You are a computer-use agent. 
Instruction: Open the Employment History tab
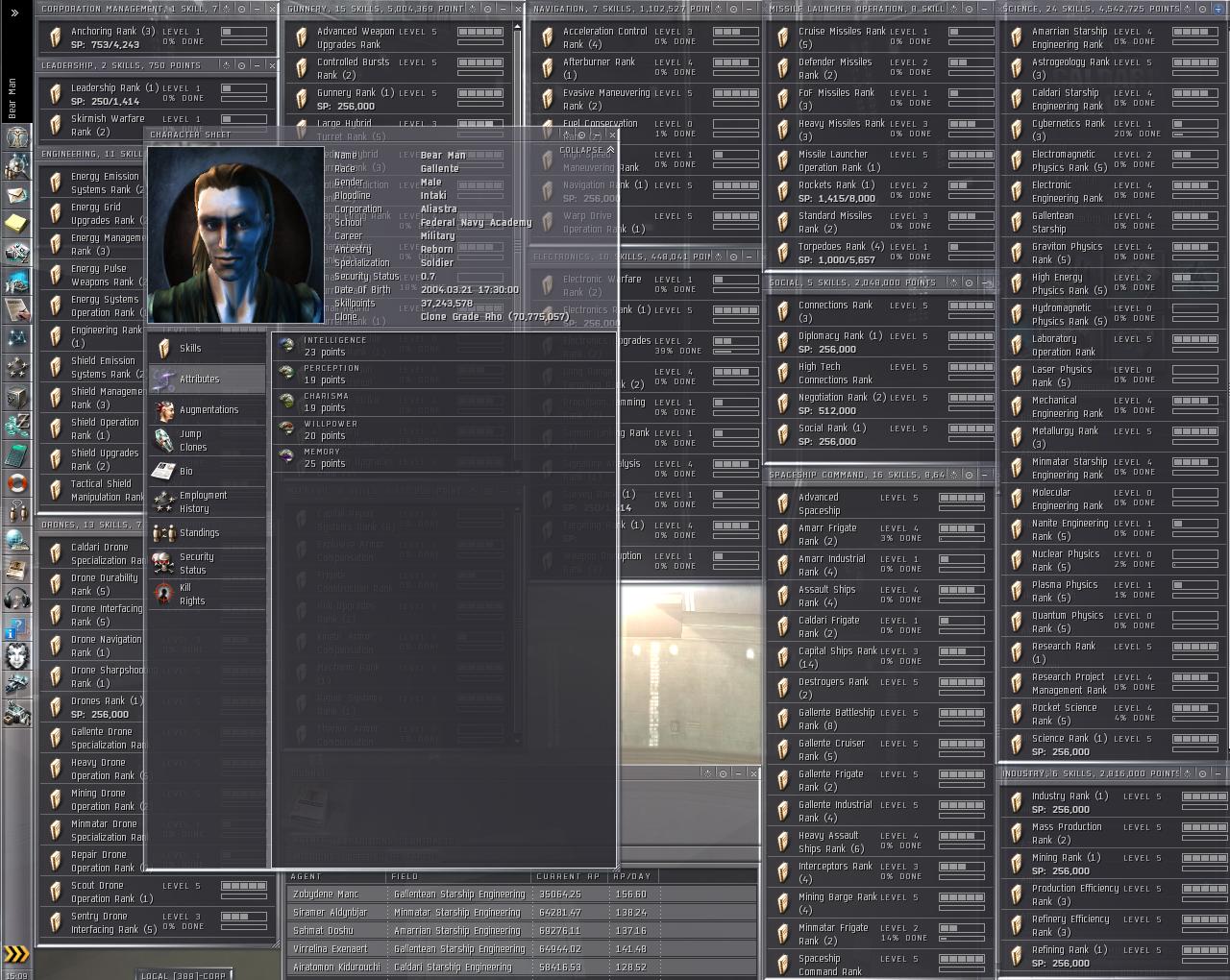pos(207,502)
